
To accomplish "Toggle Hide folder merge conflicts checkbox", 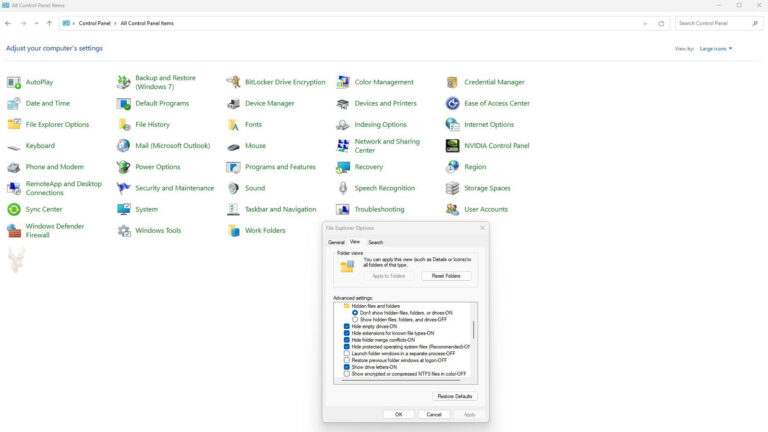I will click(347, 340).
